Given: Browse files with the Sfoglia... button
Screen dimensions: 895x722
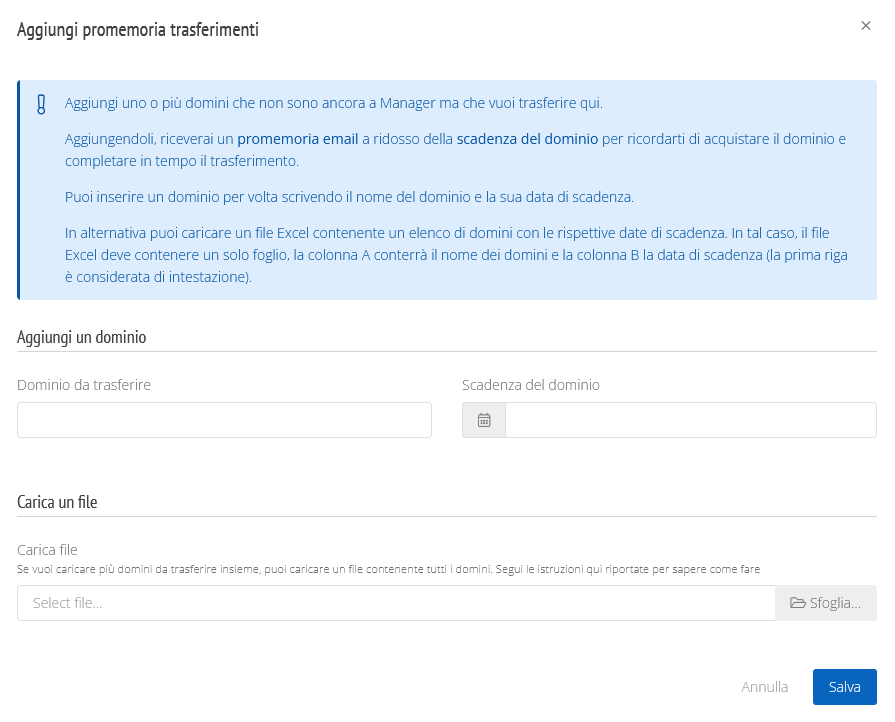Looking at the screenshot, I should click(x=826, y=603).
